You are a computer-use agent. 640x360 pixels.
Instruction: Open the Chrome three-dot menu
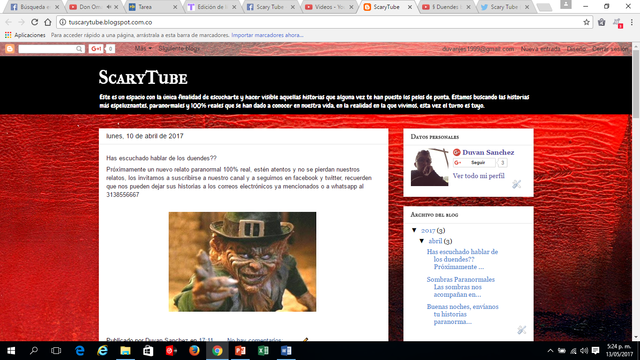tap(632, 22)
